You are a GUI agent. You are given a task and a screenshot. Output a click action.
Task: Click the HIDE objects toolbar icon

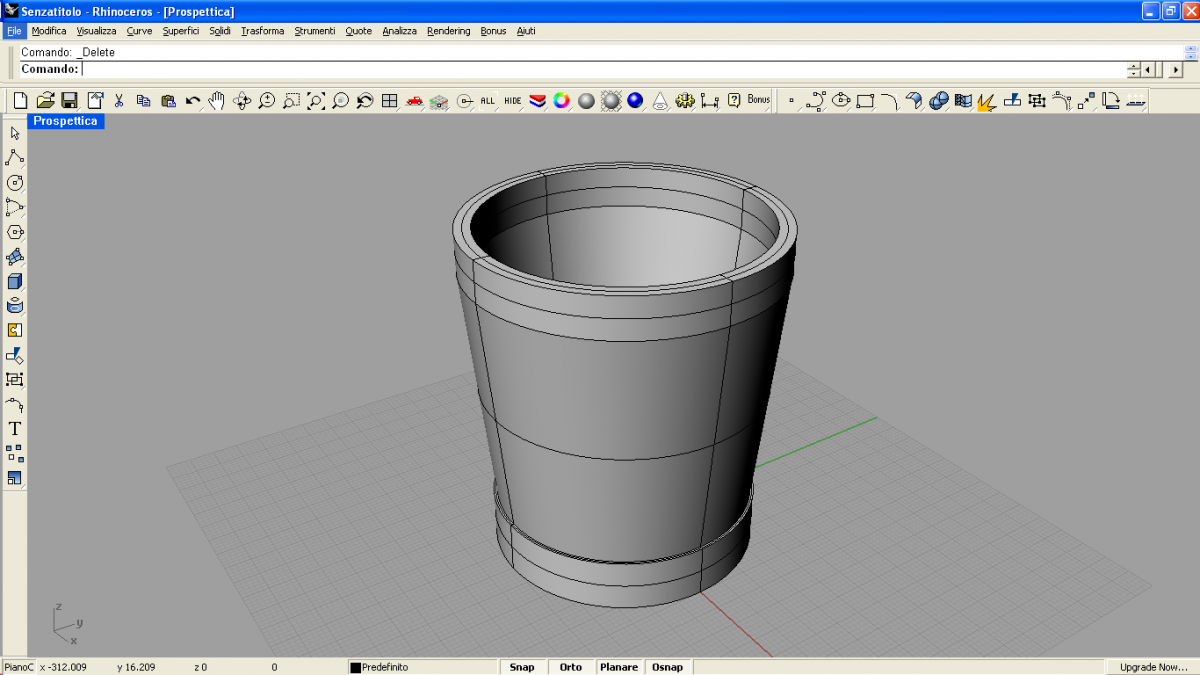click(513, 100)
